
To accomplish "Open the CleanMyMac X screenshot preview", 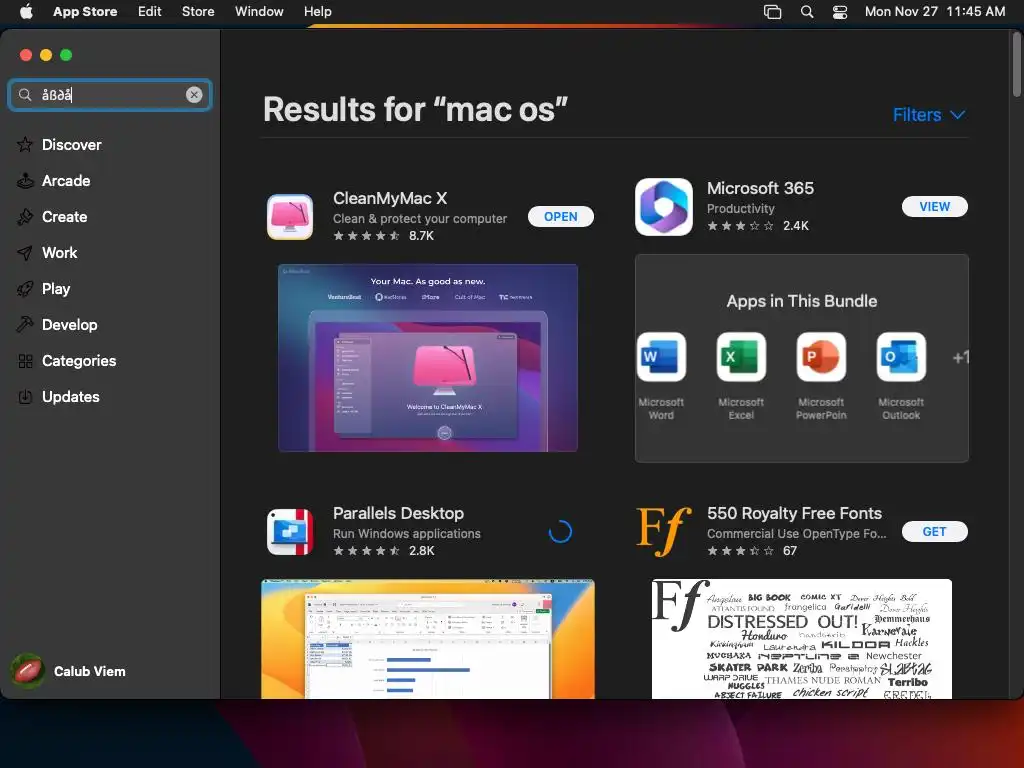I will point(428,358).
